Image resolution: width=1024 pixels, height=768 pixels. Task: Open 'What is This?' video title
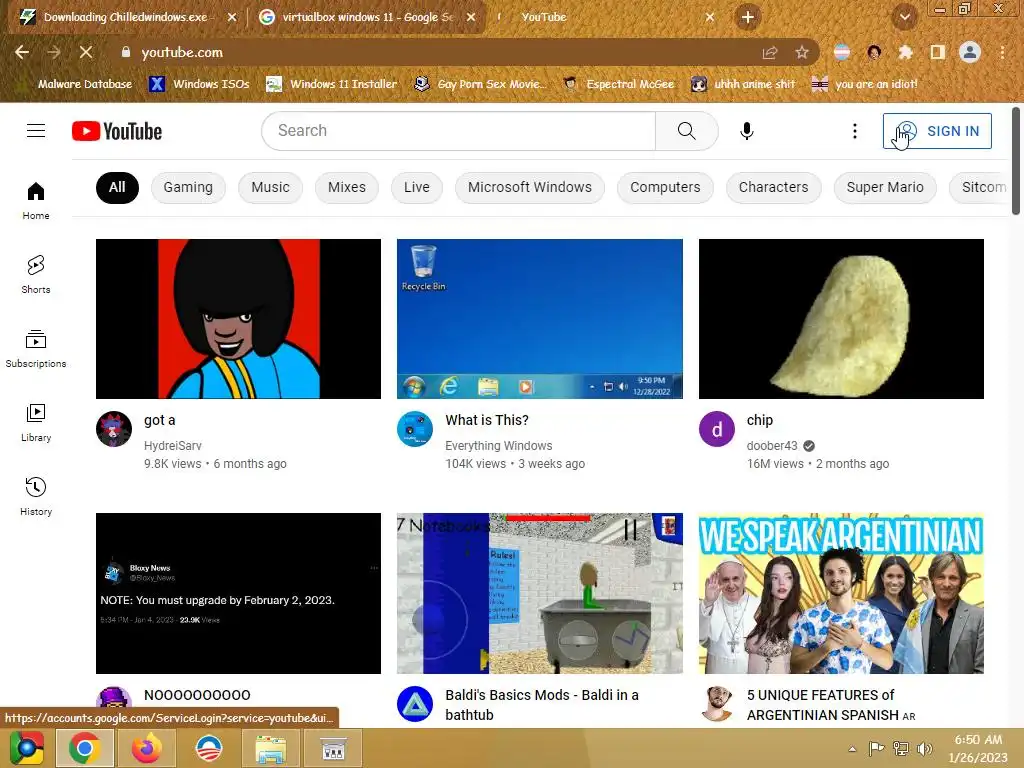tap(487, 420)
